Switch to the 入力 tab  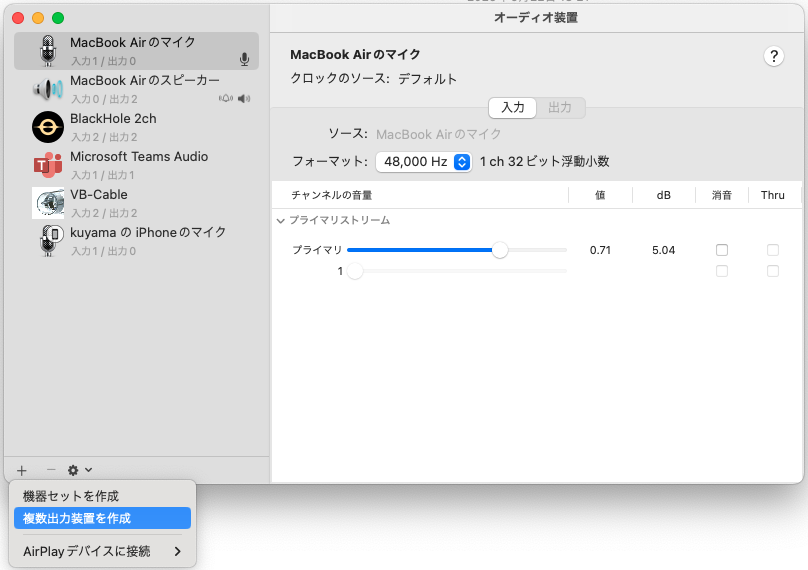coord(513,108)
